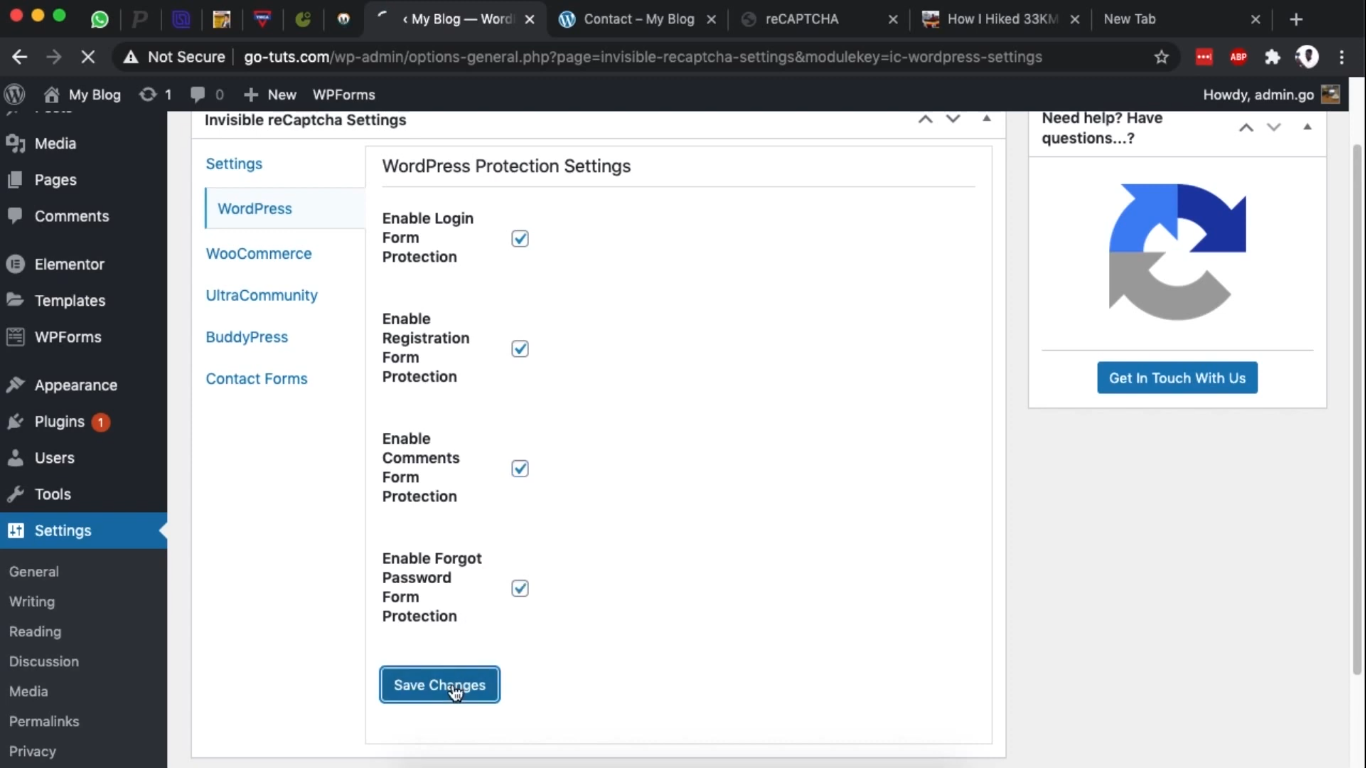The width and height of the screenshot is (1366, 768).
Task: Open the Privacy settings submenu
Action: tap(33, 751)
